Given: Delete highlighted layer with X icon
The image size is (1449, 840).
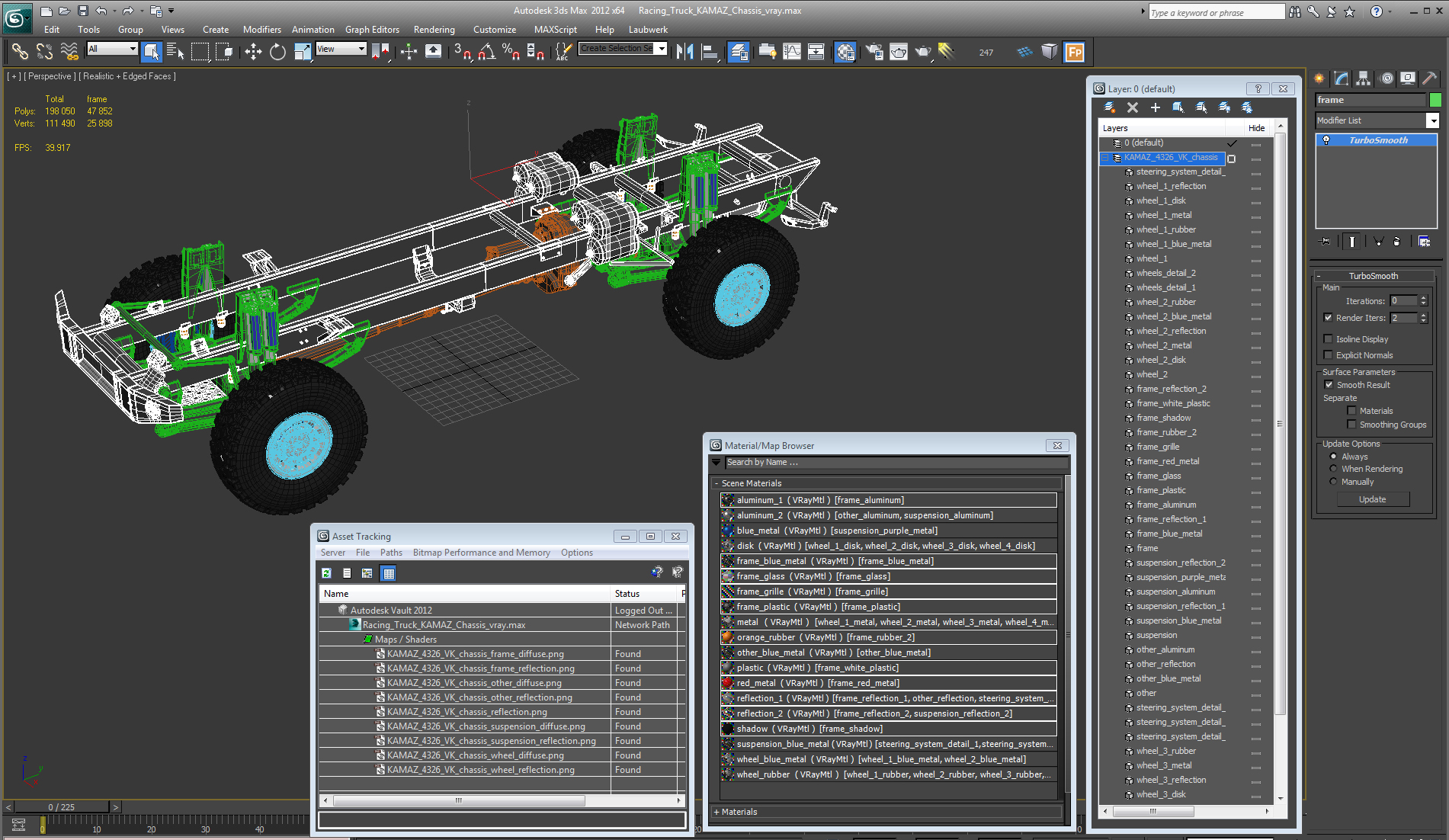Looking at the screenshot, I should [x=1133, y=107].
